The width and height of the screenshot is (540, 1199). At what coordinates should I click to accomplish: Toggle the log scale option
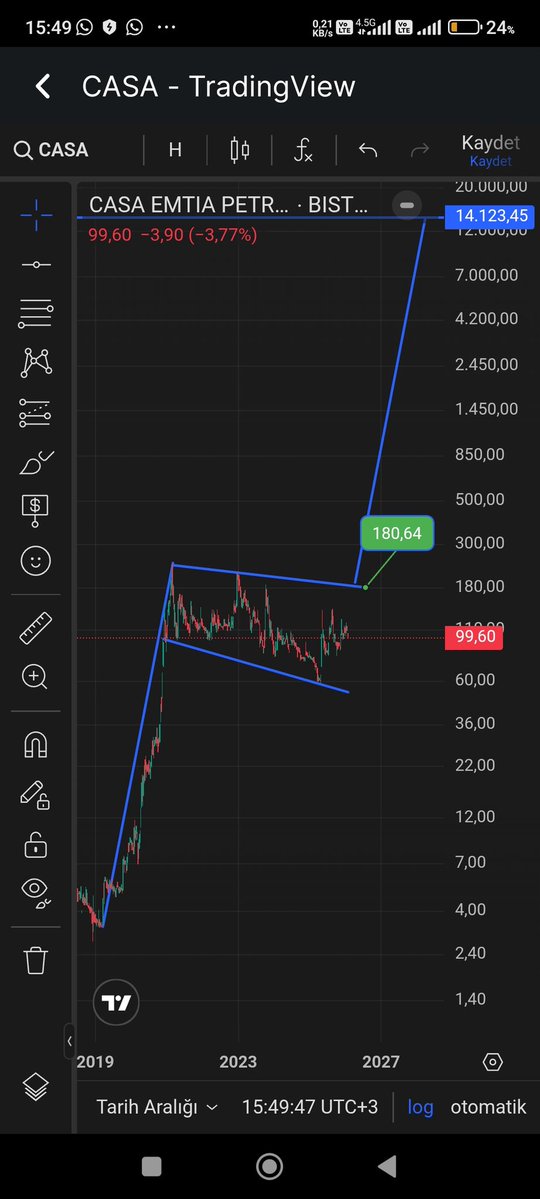point(420,1106)
